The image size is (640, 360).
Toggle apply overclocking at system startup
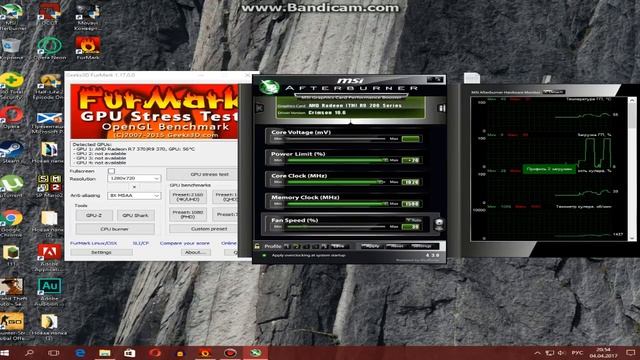[x=264, y=256]
